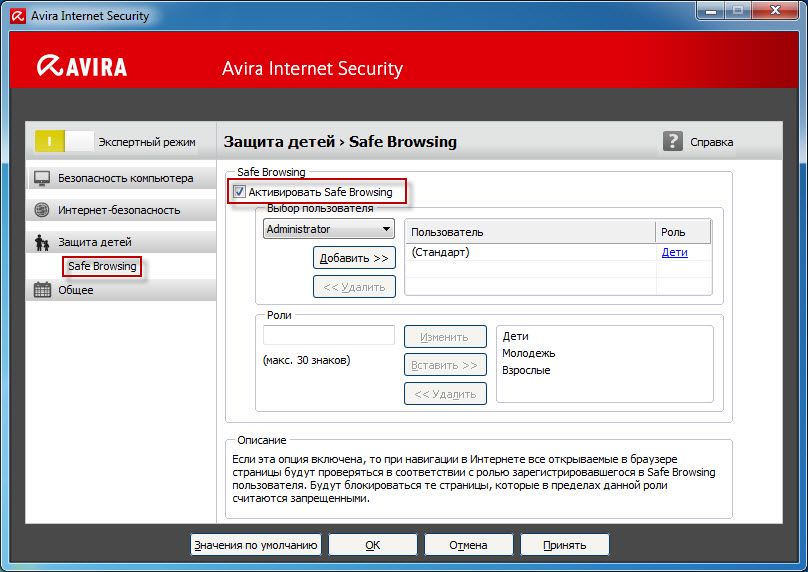Click the Отмена button
The height and width of the screenshot is (572, 808).
tap(468, 545)
